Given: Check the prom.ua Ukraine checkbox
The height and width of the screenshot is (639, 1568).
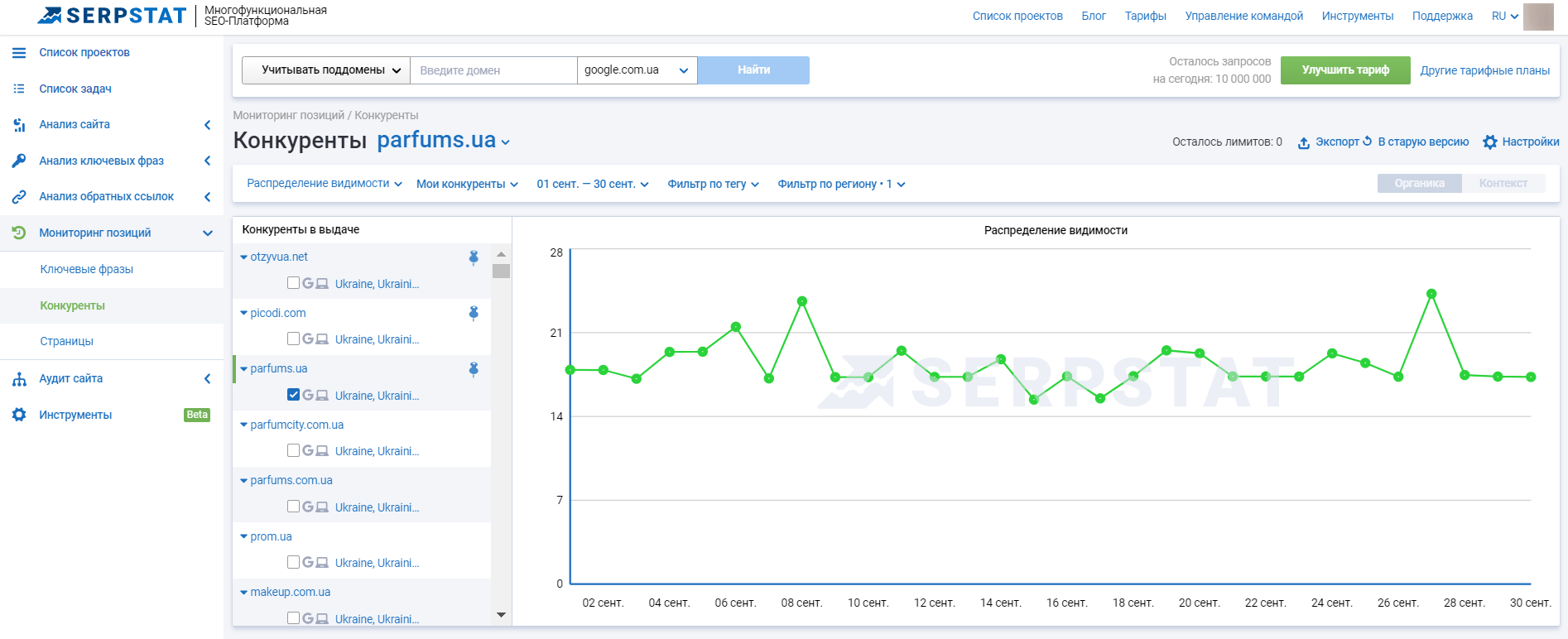Looking at the screenshot, I should 293,562.
